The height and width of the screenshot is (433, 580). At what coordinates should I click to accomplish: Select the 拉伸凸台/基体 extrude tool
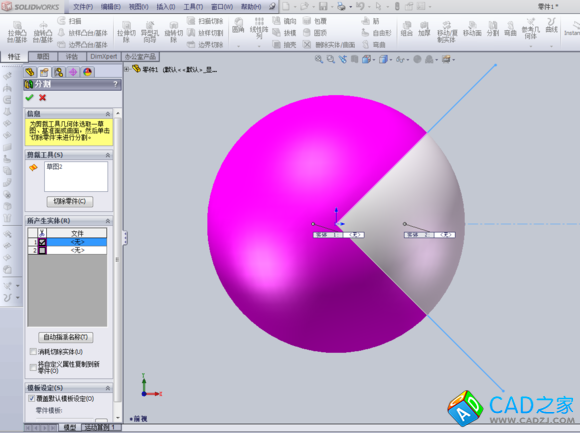17,32
